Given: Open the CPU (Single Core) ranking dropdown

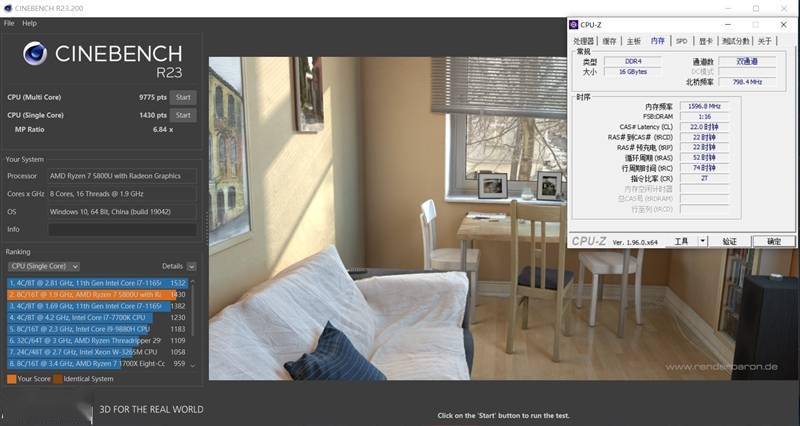Looking at the screenshot, I should 44,266.
